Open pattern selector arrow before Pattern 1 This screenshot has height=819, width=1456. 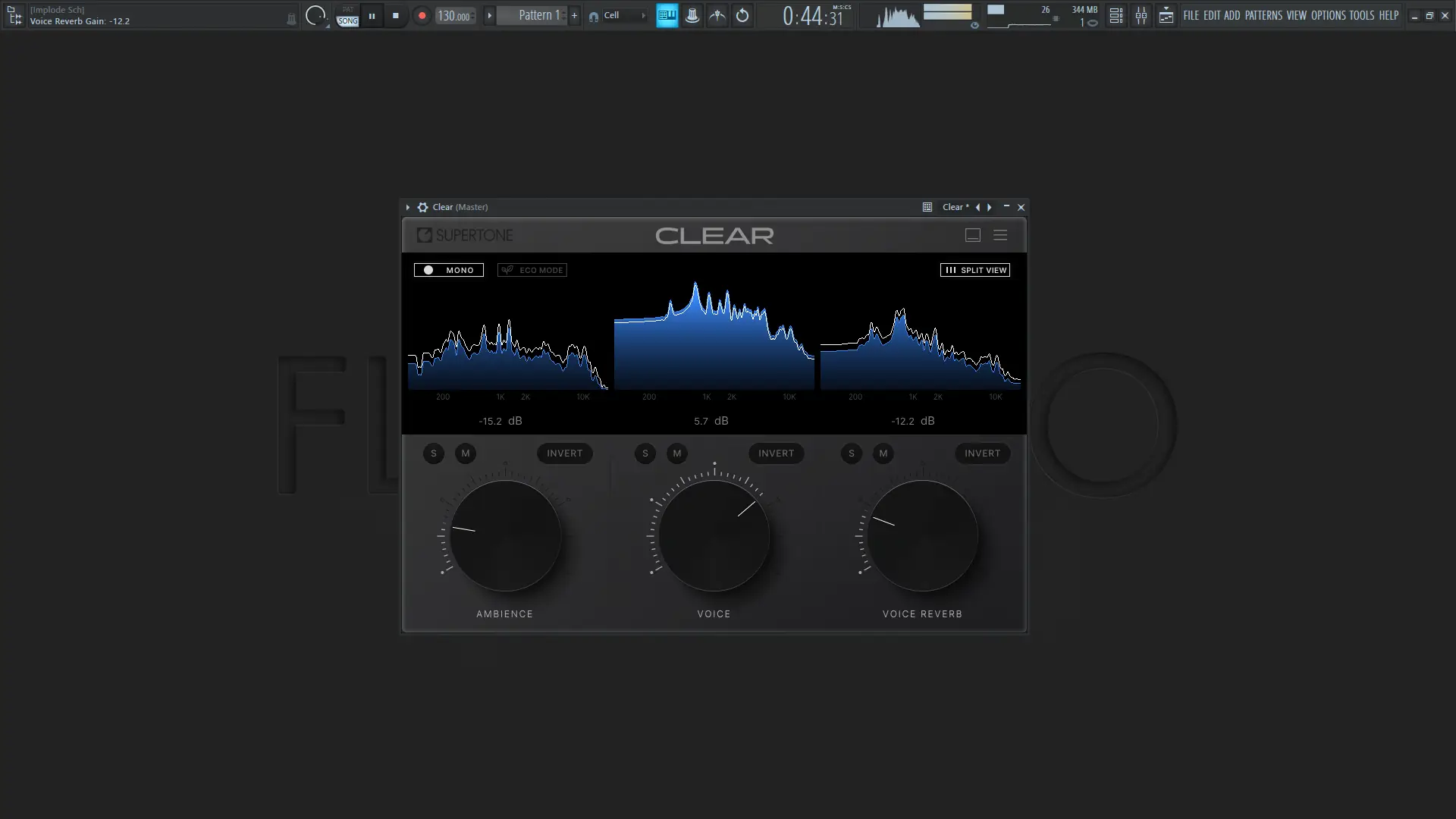point(489,15)
